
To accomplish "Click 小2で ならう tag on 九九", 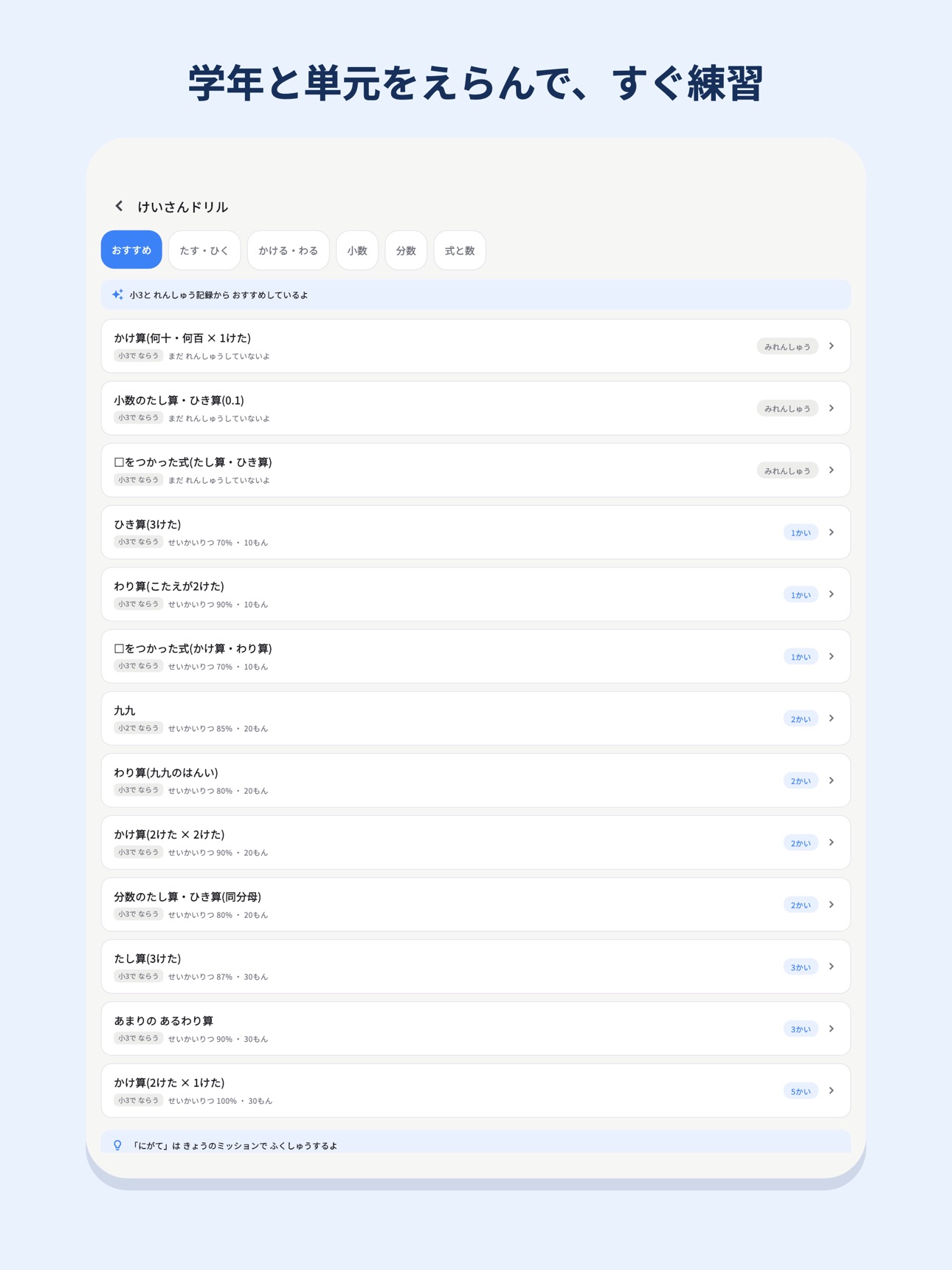I will coord(138,728).
